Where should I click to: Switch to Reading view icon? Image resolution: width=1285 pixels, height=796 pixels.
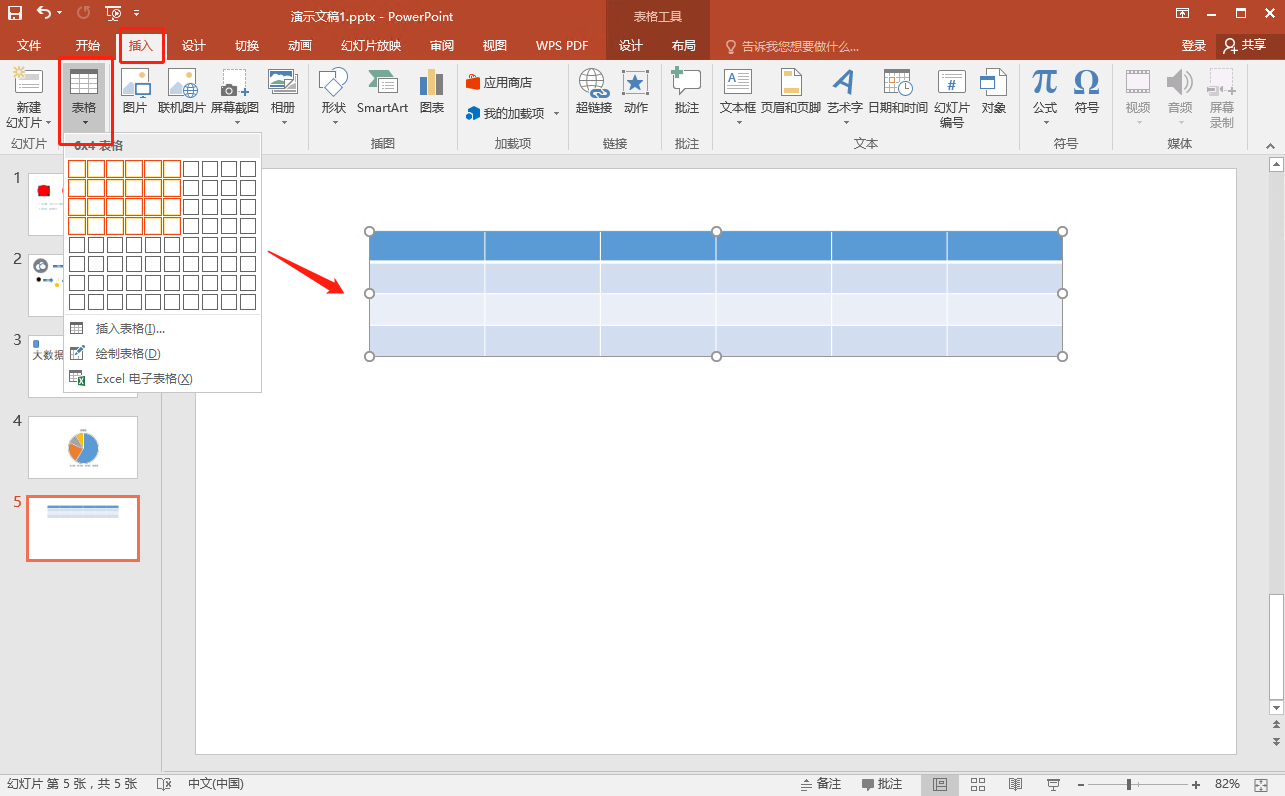[1015, 784]
